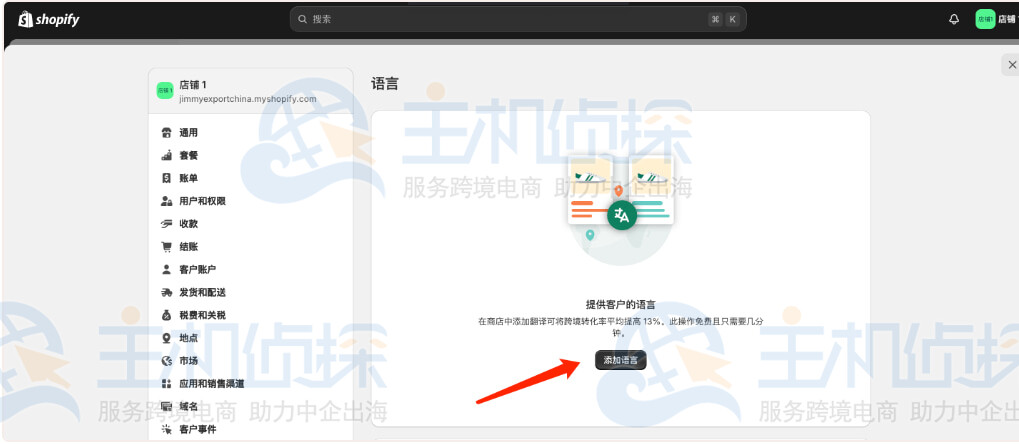Screen dimensions: 1019x444
Task: Click the 应用和销售渠道 grid icon
Action: [166, 384]
